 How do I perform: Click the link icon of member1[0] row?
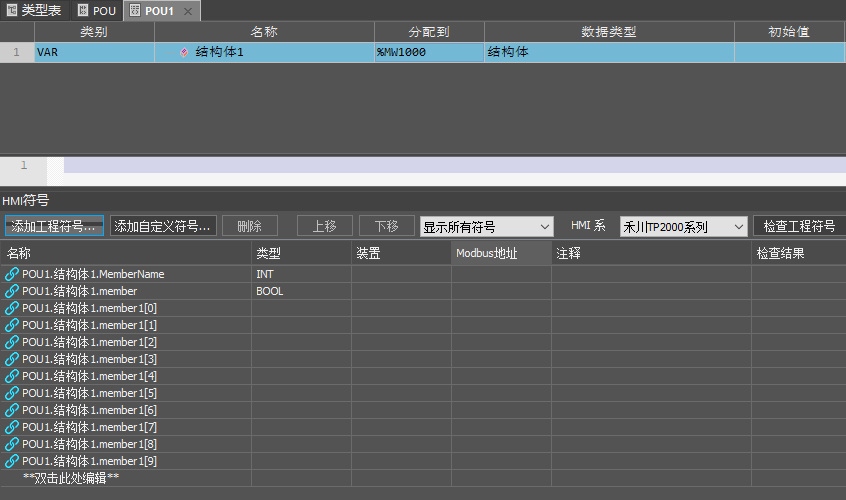tap(12, 308)
